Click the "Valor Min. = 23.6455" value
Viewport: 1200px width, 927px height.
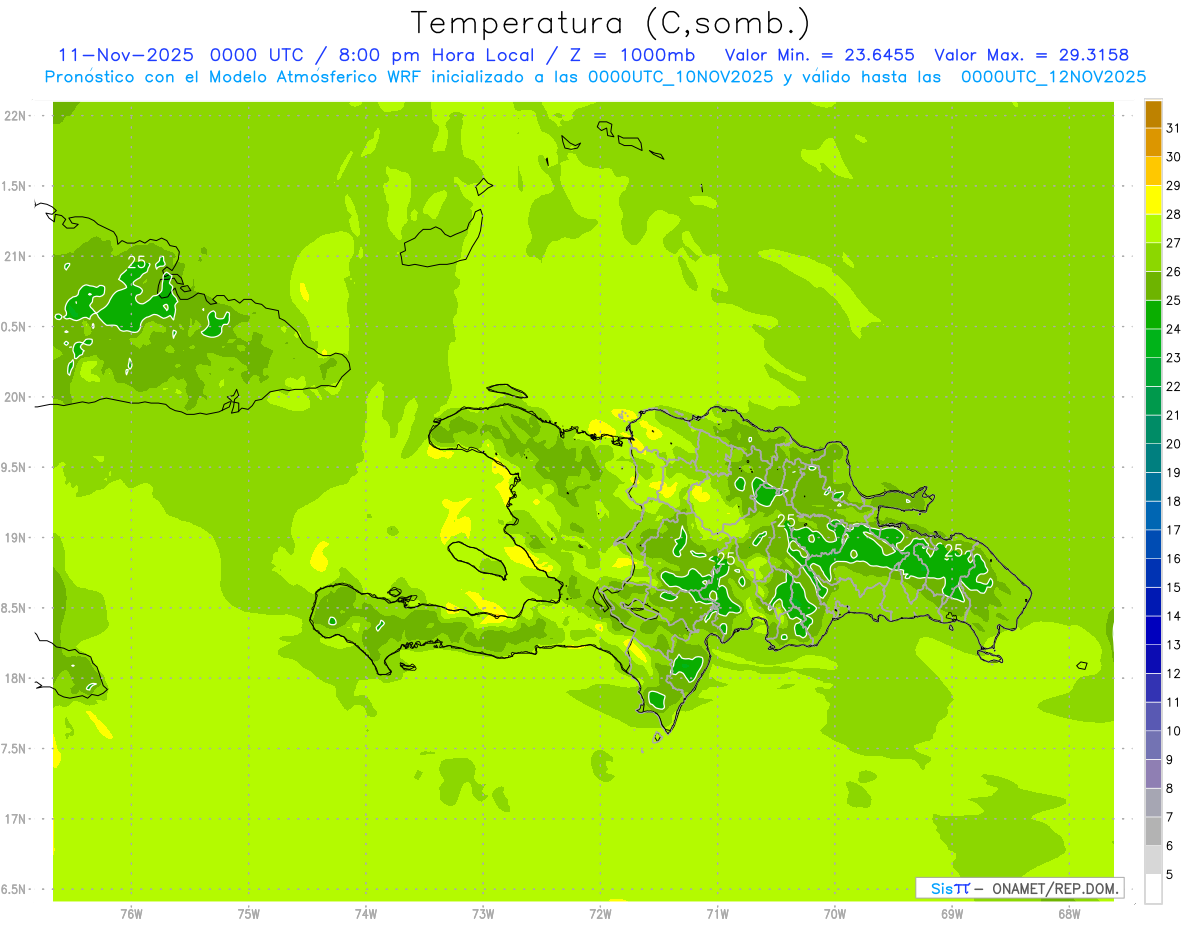(x=820, y=55)
